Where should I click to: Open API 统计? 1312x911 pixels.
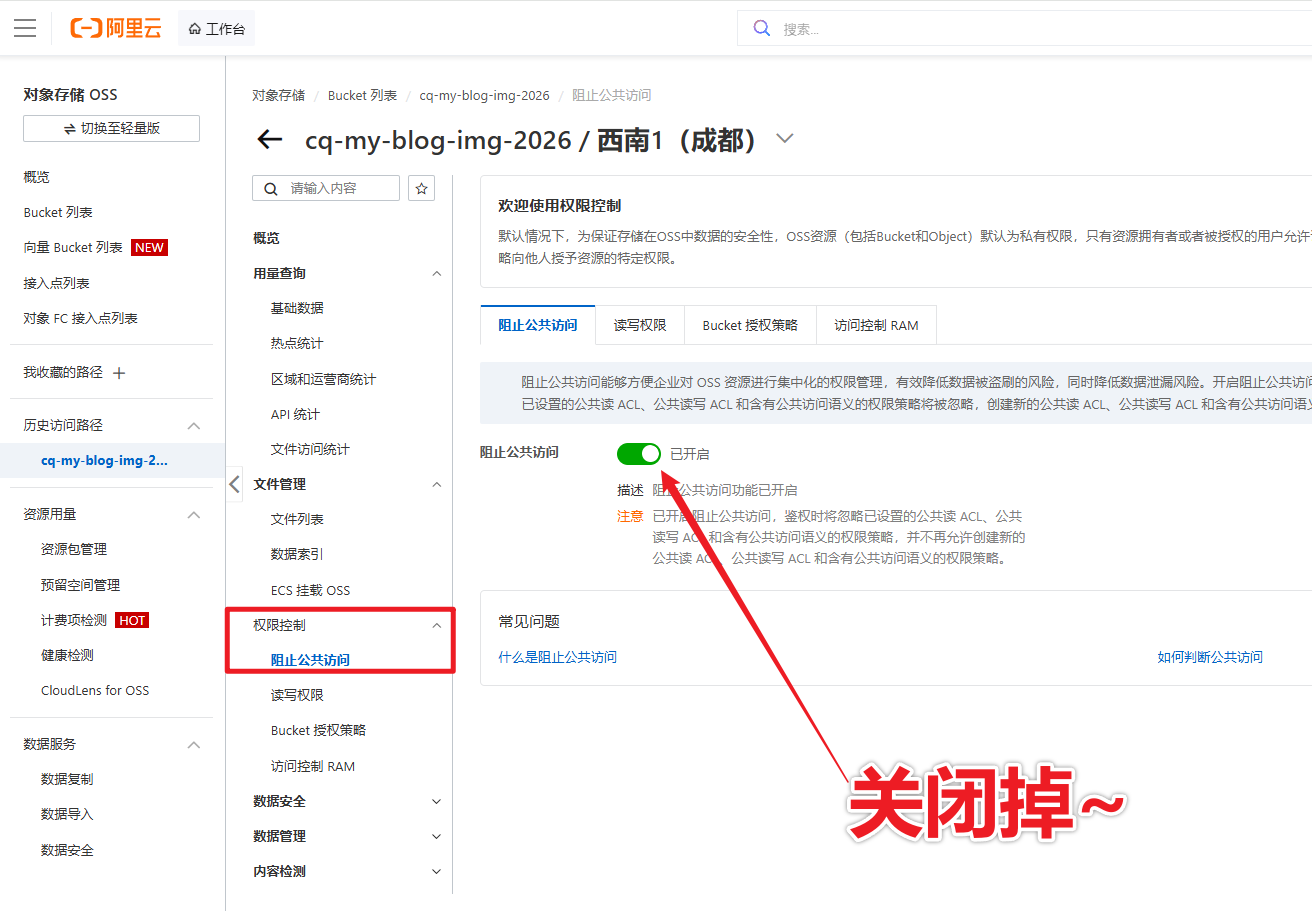click(295, 414)
